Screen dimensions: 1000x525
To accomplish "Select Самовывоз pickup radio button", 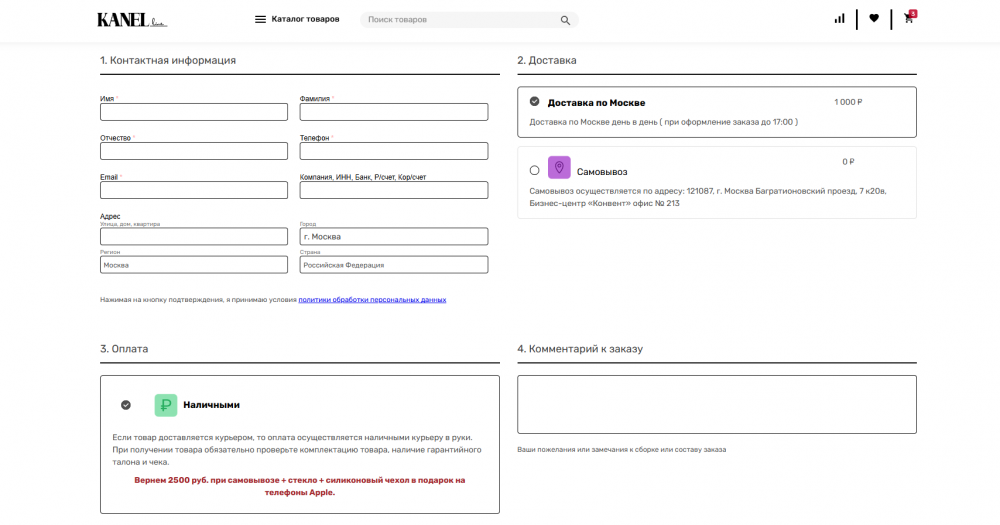I will [534, 171].
